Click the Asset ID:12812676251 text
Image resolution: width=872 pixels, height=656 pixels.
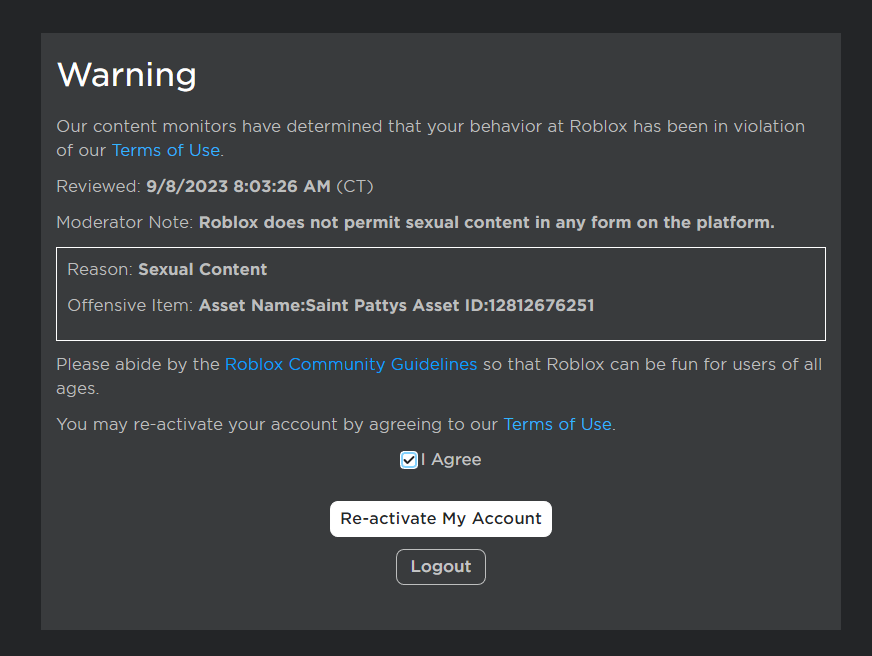pyautogui.click(x=527, y=305)
